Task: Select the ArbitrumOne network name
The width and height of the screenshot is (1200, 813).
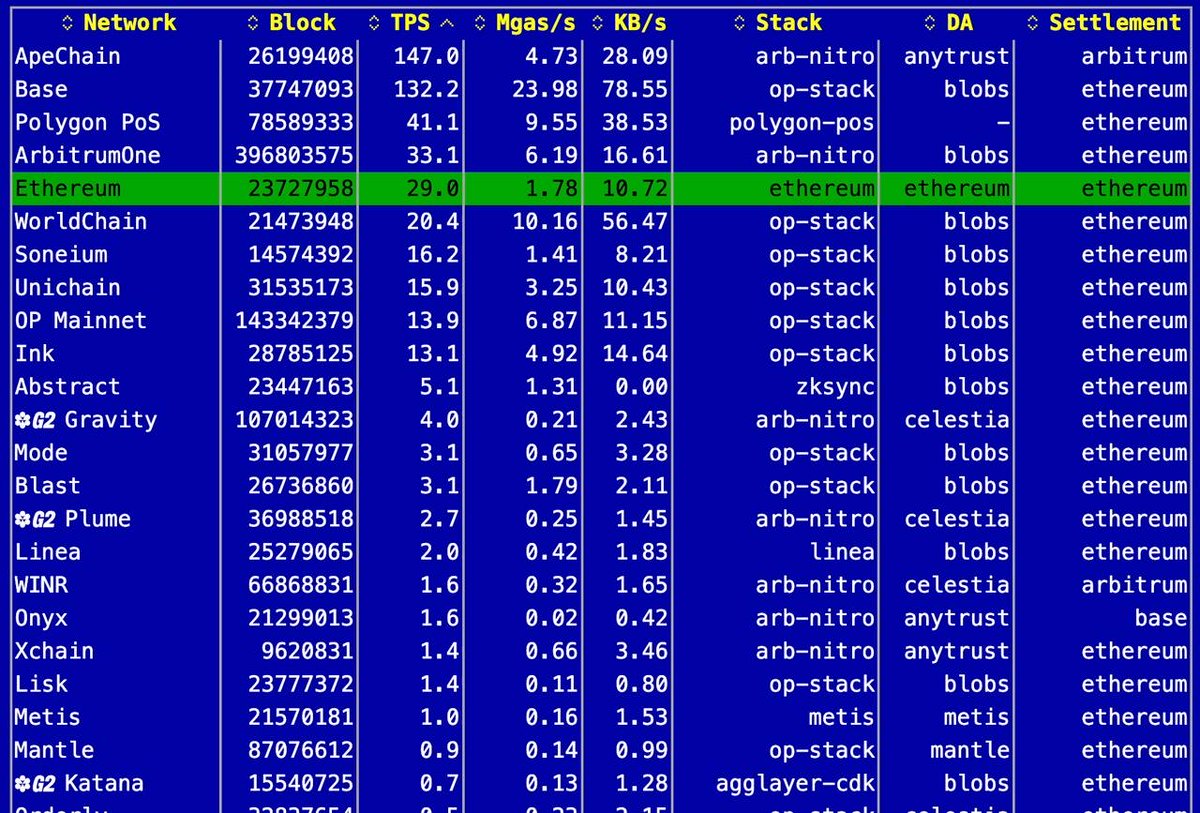Action: tap(87, 156)
